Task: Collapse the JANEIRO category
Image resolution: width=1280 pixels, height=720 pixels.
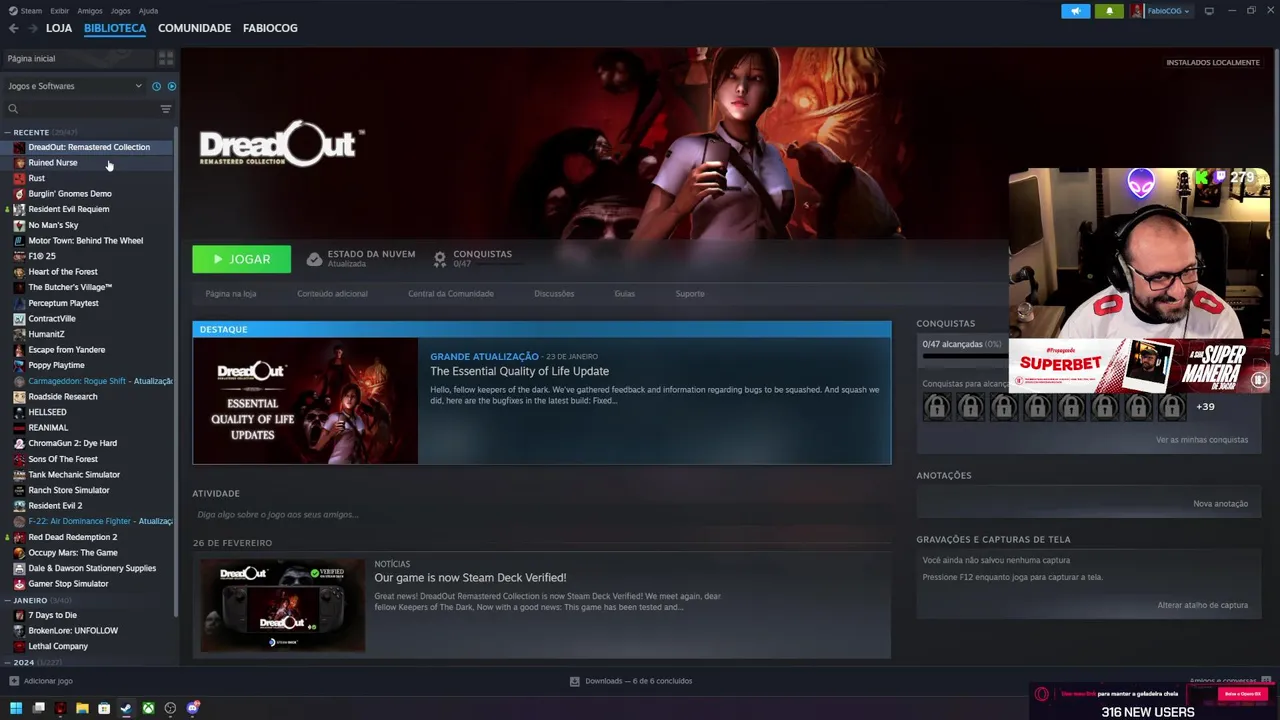Action: (x=7, y=600)
